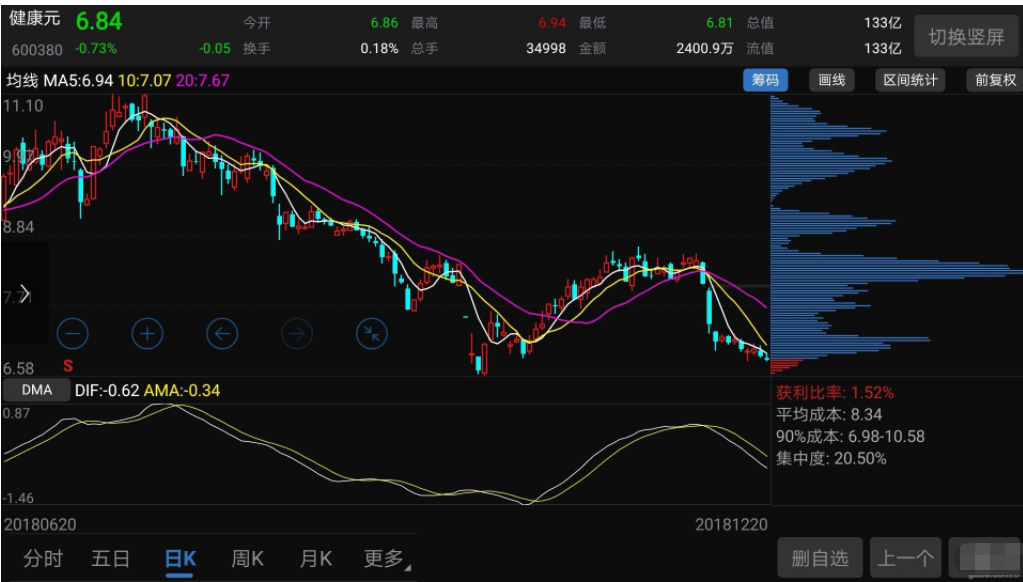The image size is (1023, 582).
Task: Switch to the 五日 tab
Action: click(110, 559)
